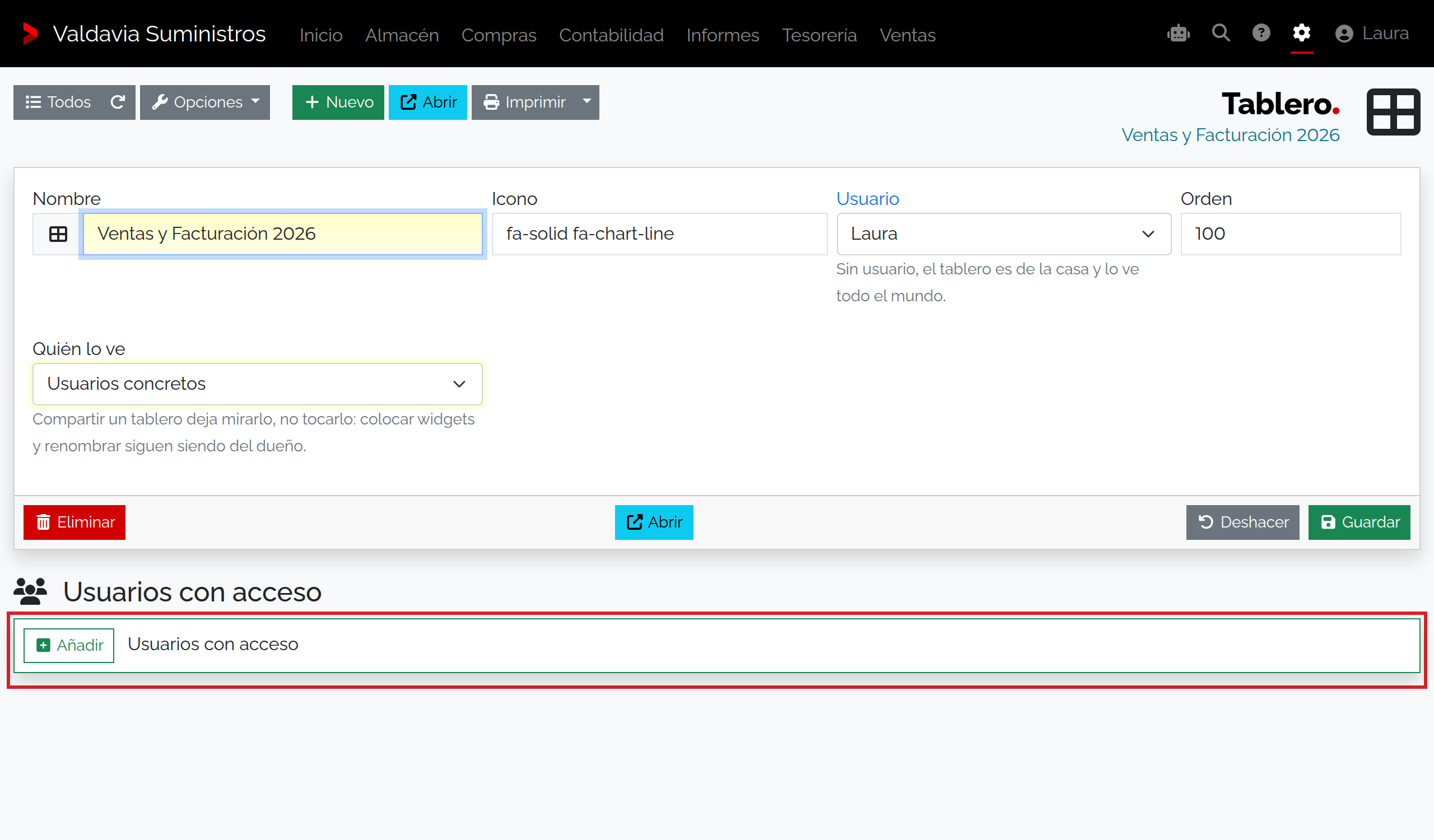Click the 'Ventas y Facturación 2026' subtitle

coord(1230,136)
